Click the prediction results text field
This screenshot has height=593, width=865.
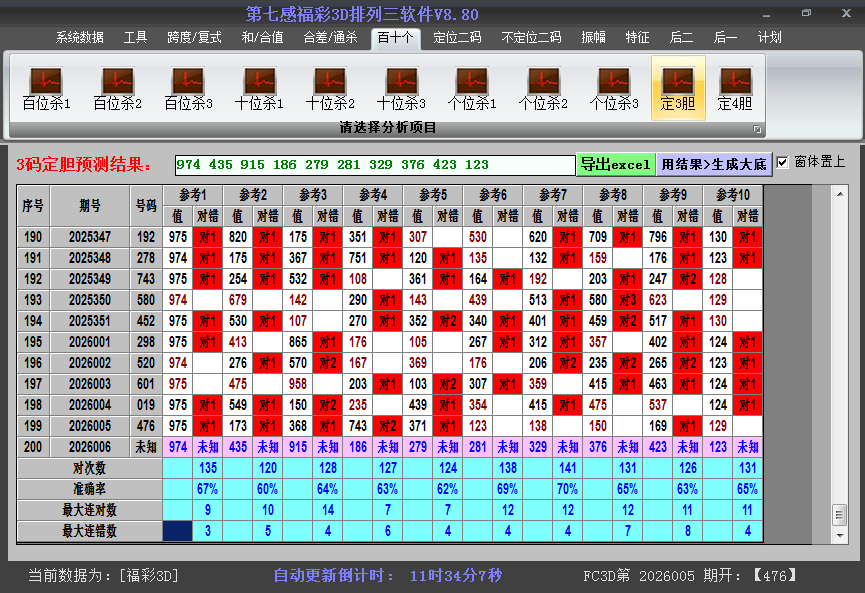[x=374, y=164]
